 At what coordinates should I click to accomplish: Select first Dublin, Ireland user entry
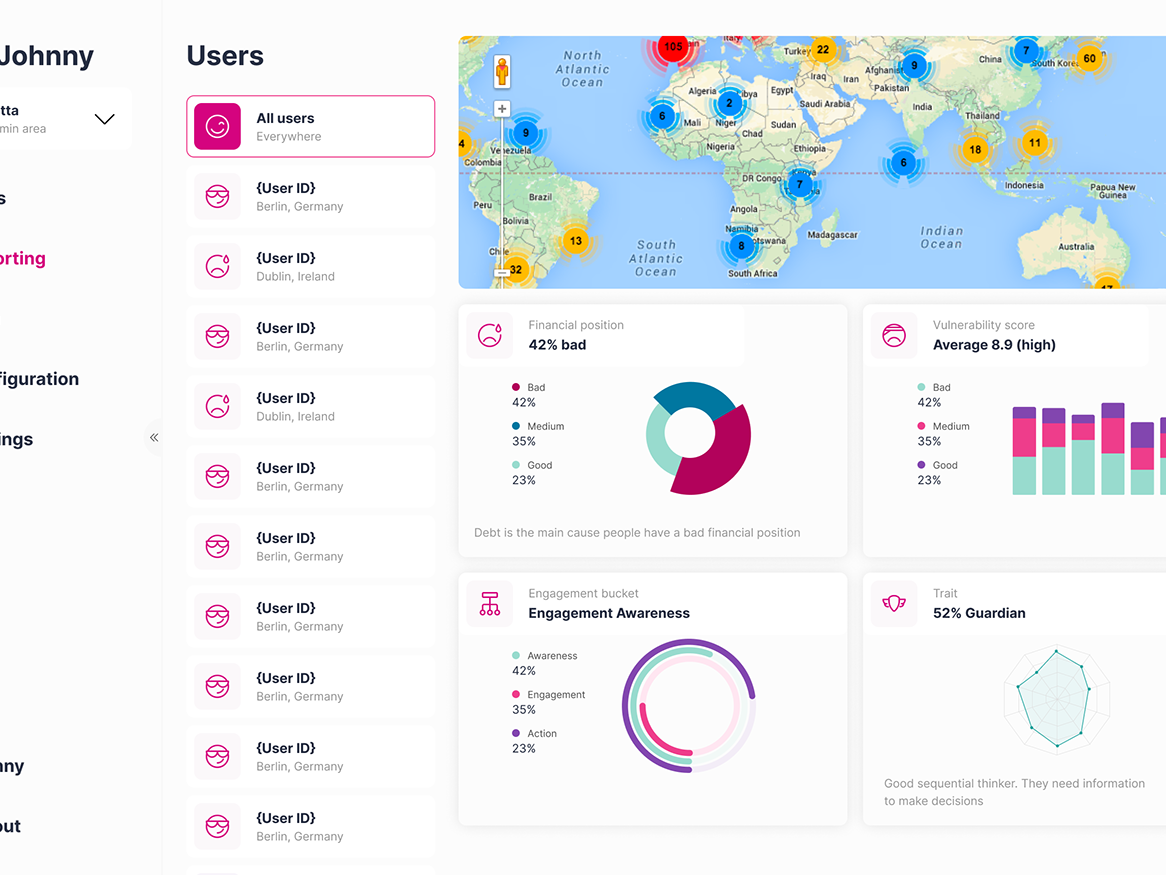click(310, 267)
